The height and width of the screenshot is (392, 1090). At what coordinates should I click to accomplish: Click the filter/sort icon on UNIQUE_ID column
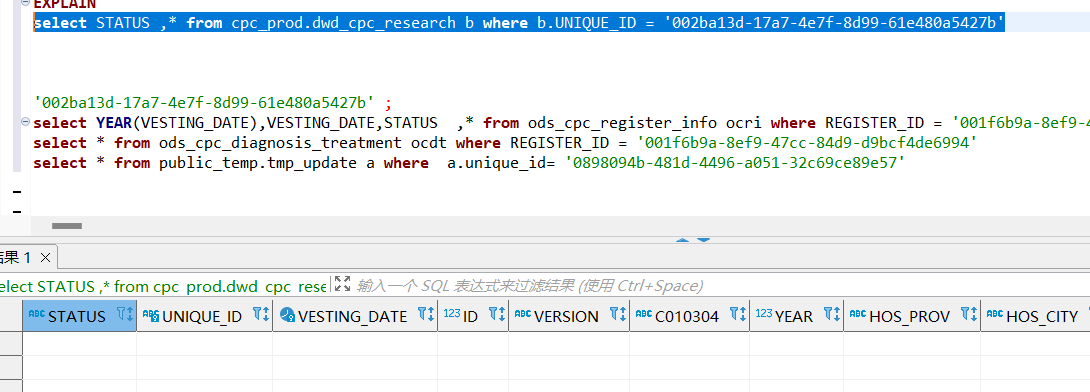tap(261, 314)
